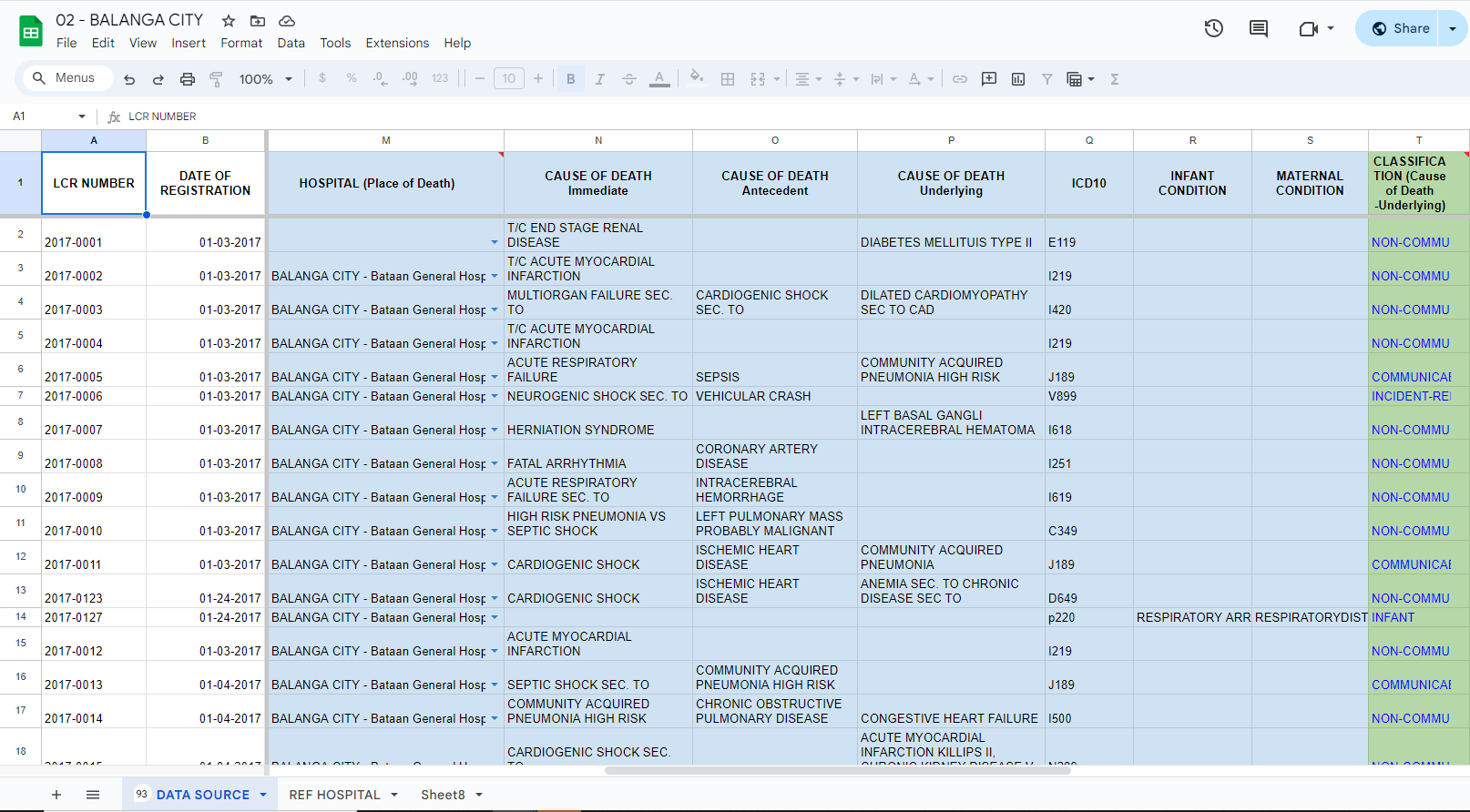The width and height of the screenshot is (1470, 812).
Task: Open version history clock icon
Action: tap(1213, 28)
